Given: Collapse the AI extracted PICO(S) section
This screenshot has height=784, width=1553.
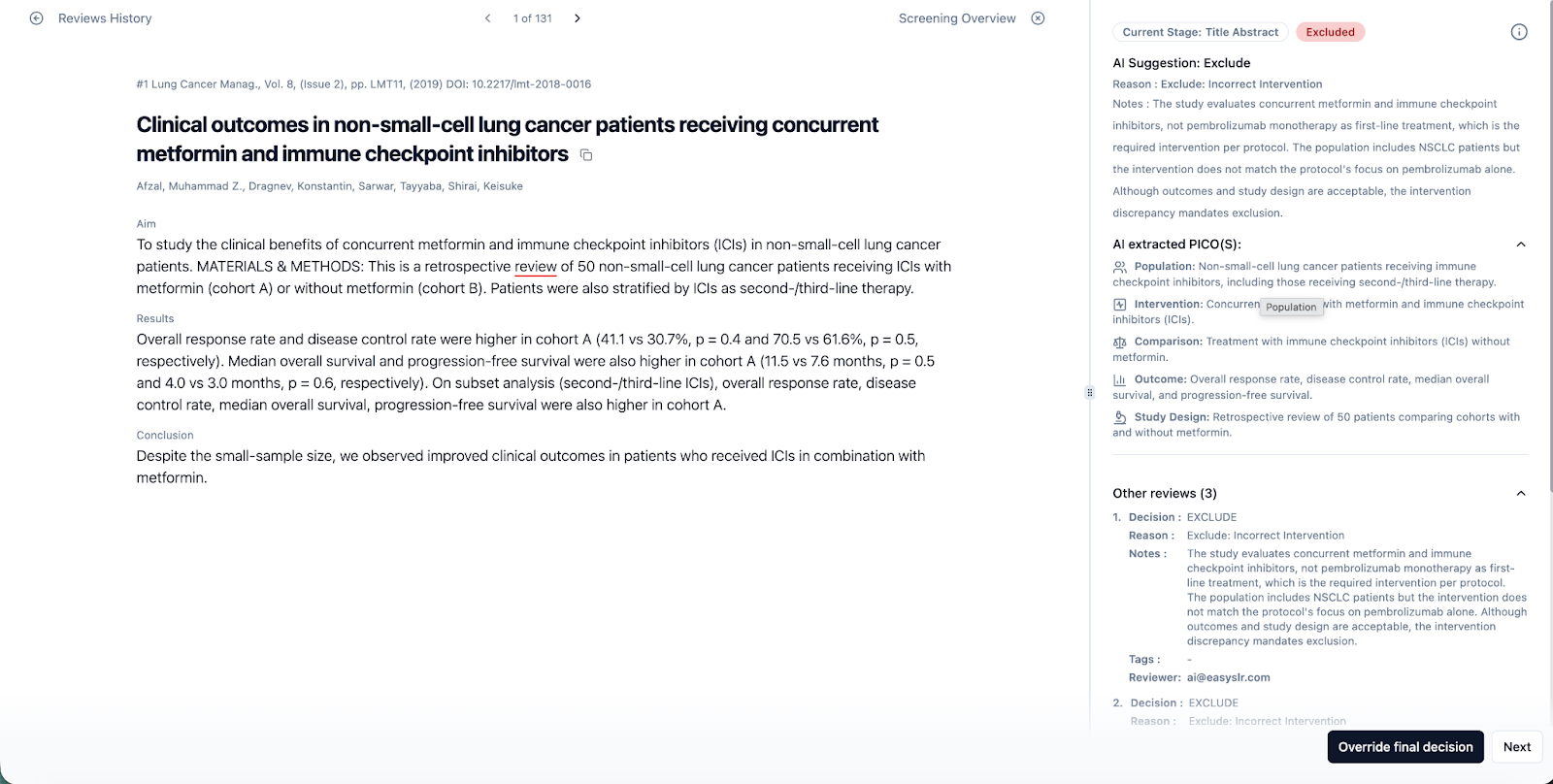Looking at the screenshot, I should coord(1521,245).
